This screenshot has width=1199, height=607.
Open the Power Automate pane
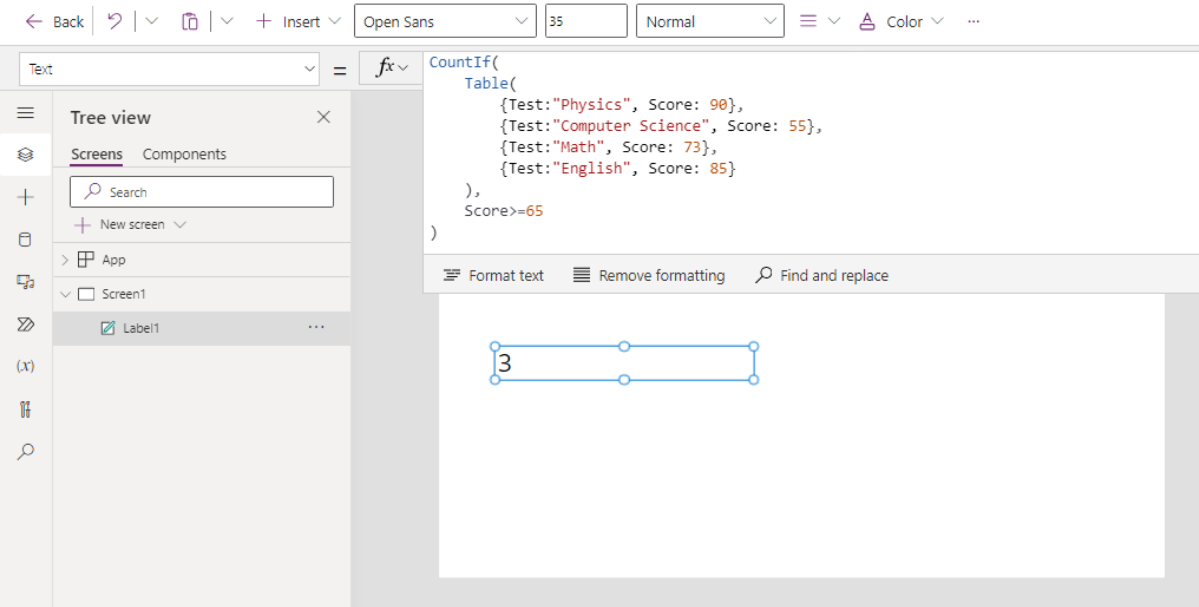pos(27,324)
